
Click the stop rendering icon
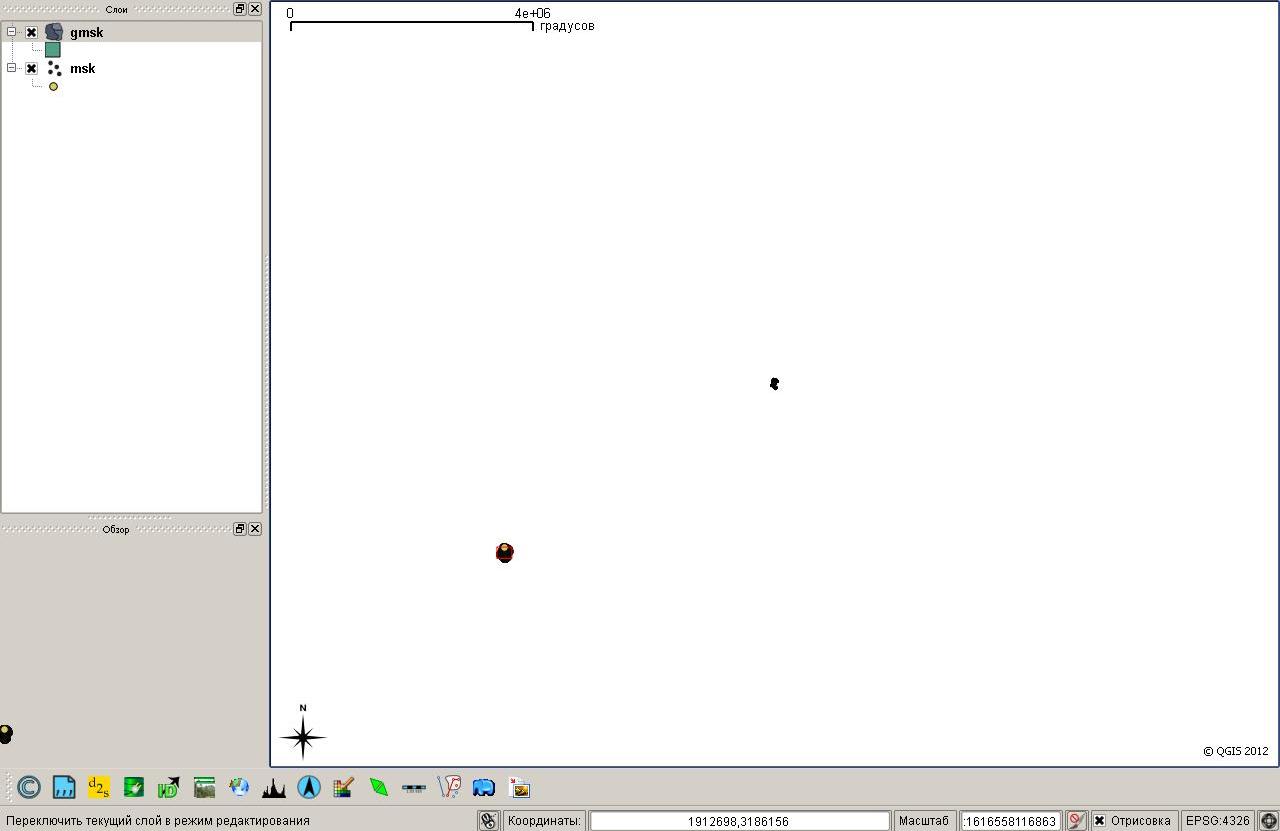coord(1076,821)
